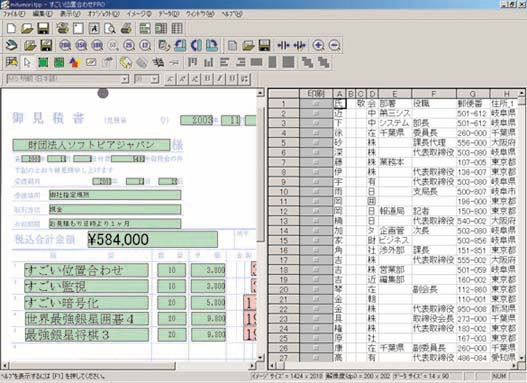Select the arrow pointer tool
This screenshot has height=383, width=527.
click(x=27, y=62)
